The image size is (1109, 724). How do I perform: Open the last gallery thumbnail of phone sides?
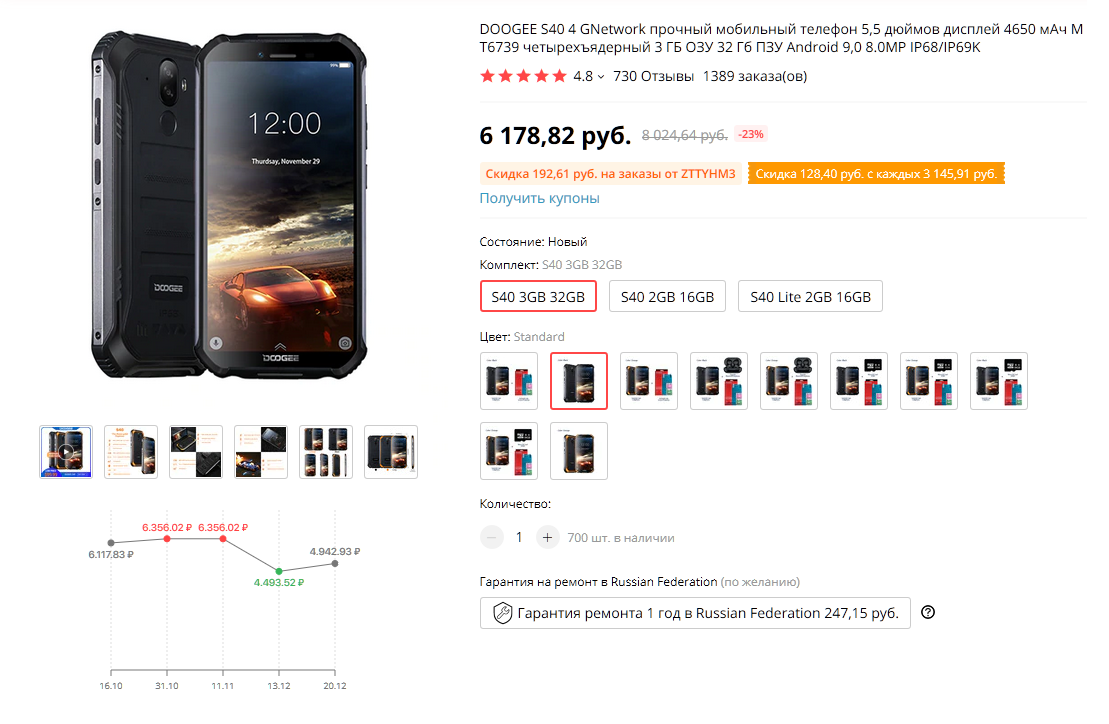tap(391, 451)
